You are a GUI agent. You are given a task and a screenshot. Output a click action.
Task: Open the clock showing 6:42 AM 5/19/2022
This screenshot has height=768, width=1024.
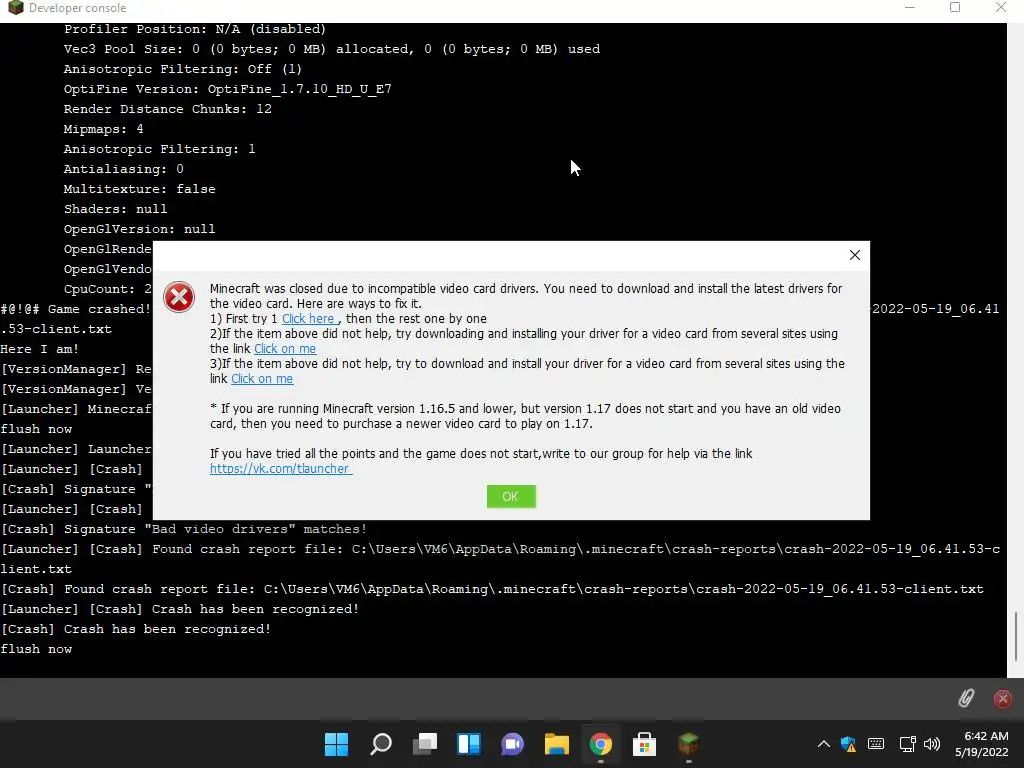(x=982, y=744)
